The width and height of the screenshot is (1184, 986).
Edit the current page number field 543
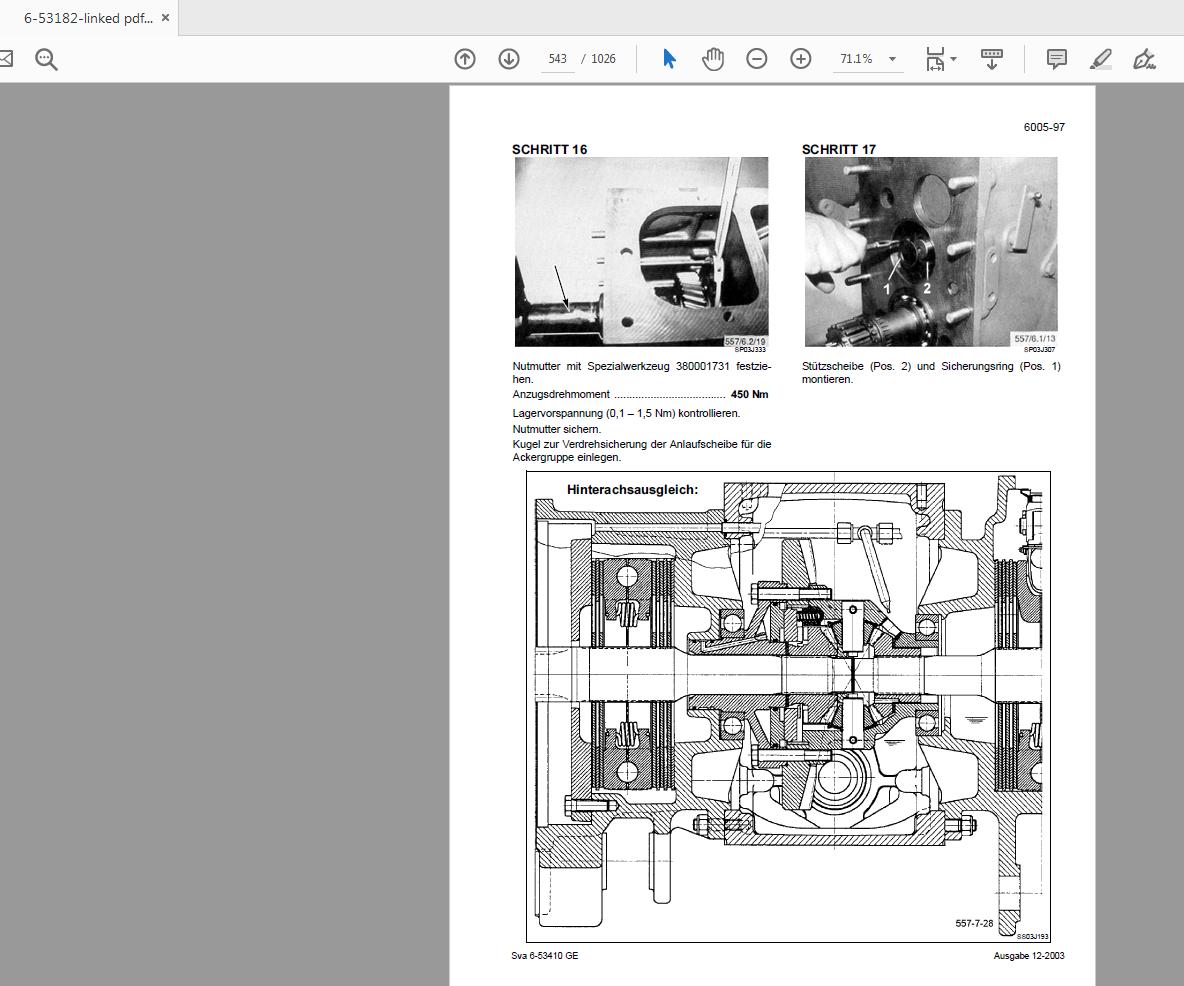pos(557,59)
